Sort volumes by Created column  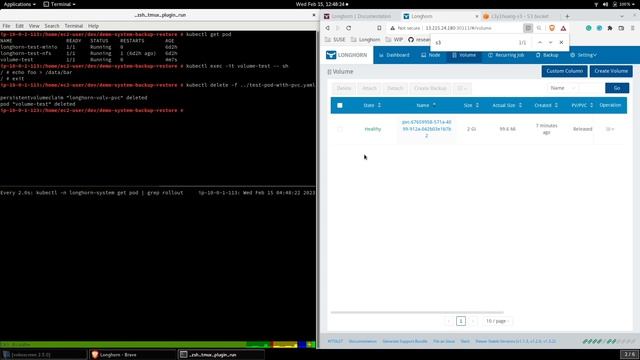[x=546, y=105]
